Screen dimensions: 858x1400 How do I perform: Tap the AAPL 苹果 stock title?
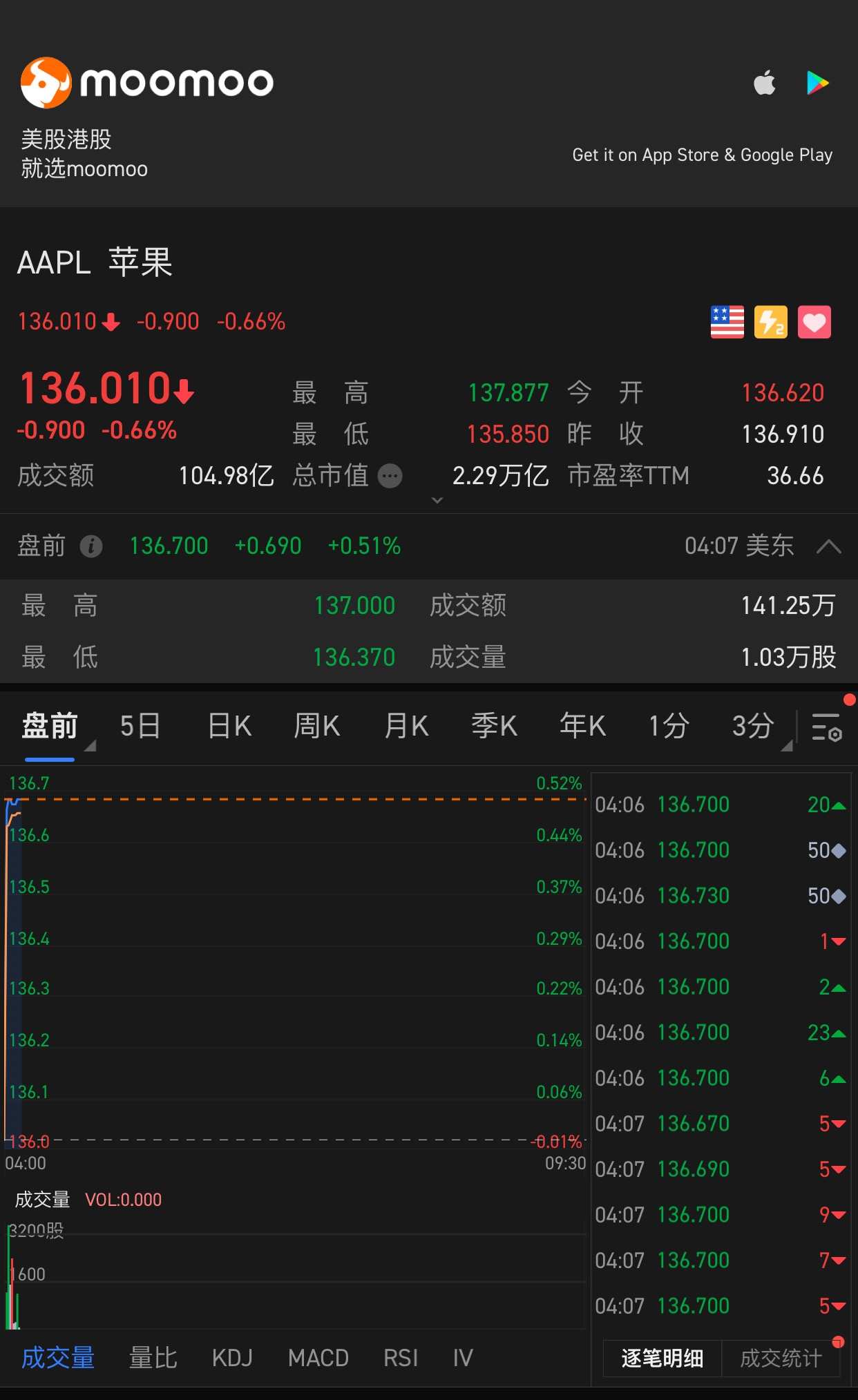click(95, 262)
